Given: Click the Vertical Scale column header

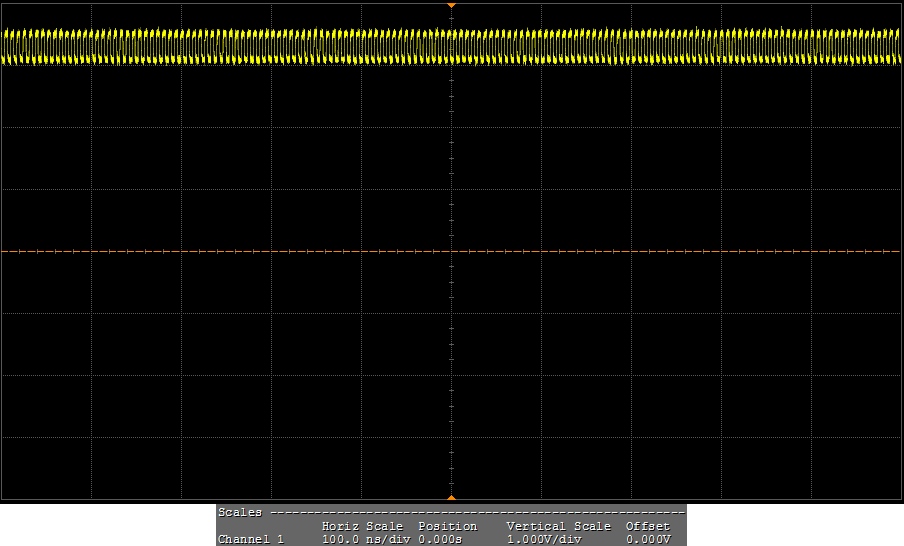Looking at the screenshot, I should point(558,526).
